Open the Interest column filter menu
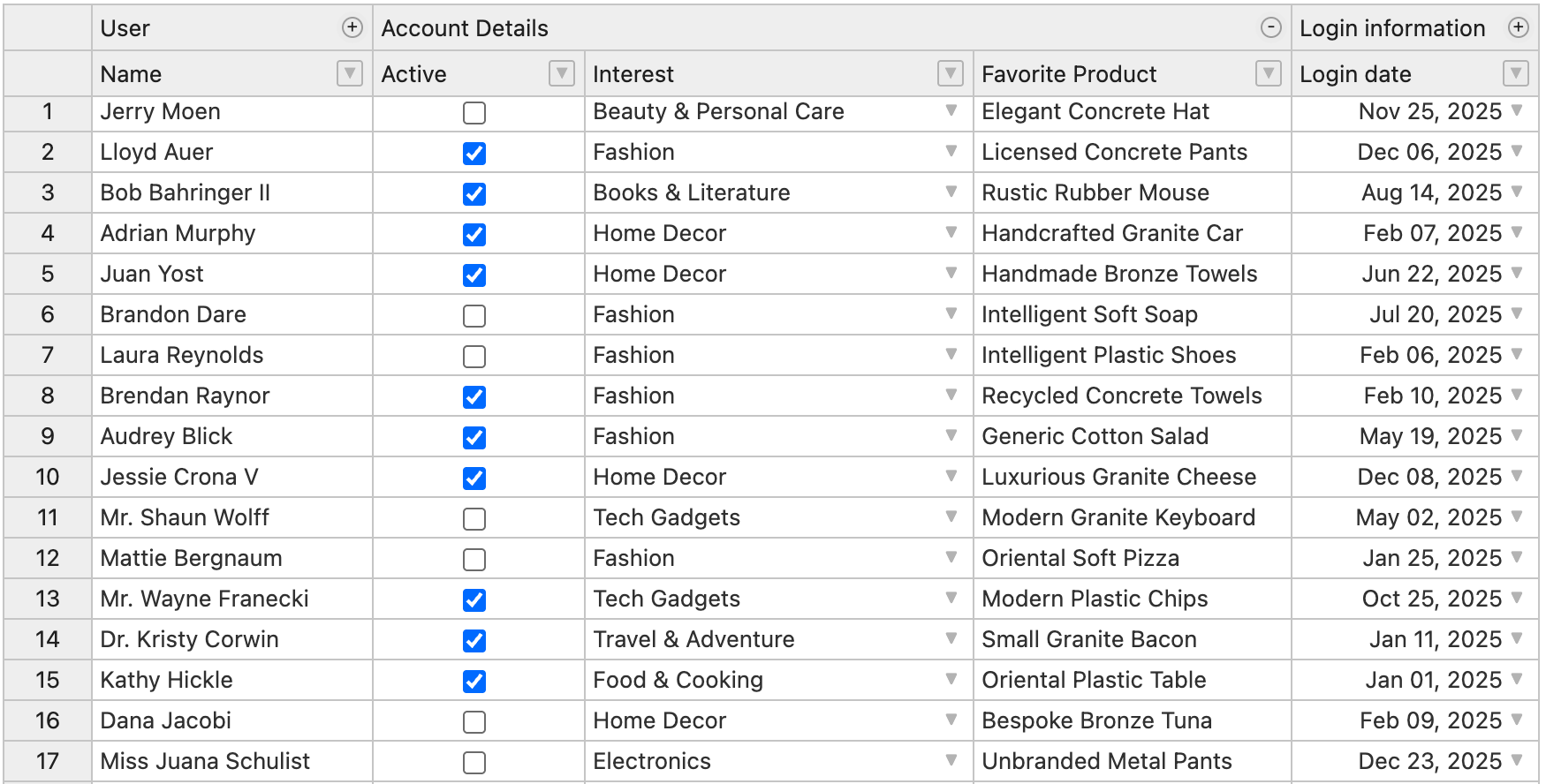 pos(951,73)
